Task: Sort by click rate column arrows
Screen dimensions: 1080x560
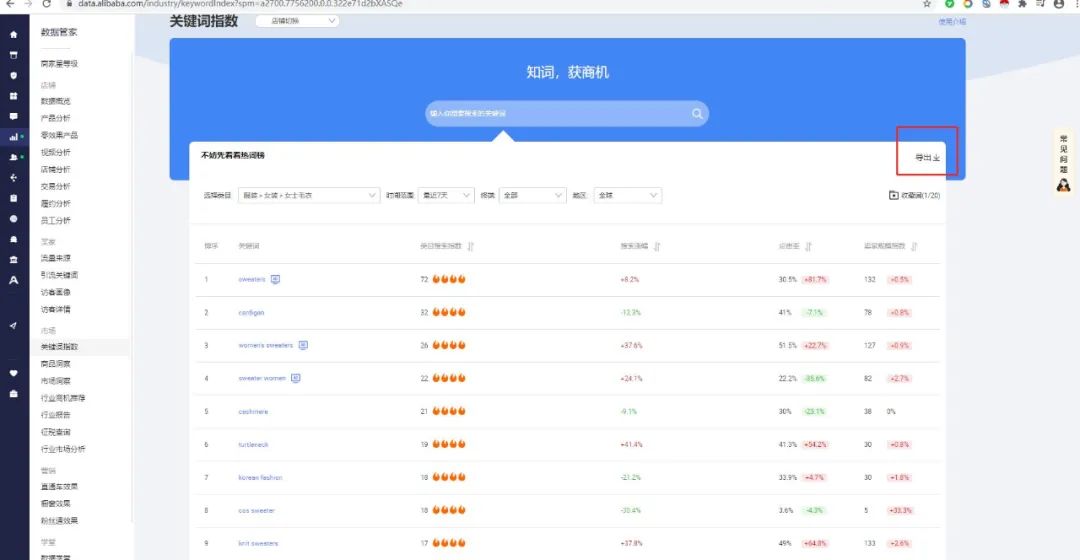Action: 809,246
